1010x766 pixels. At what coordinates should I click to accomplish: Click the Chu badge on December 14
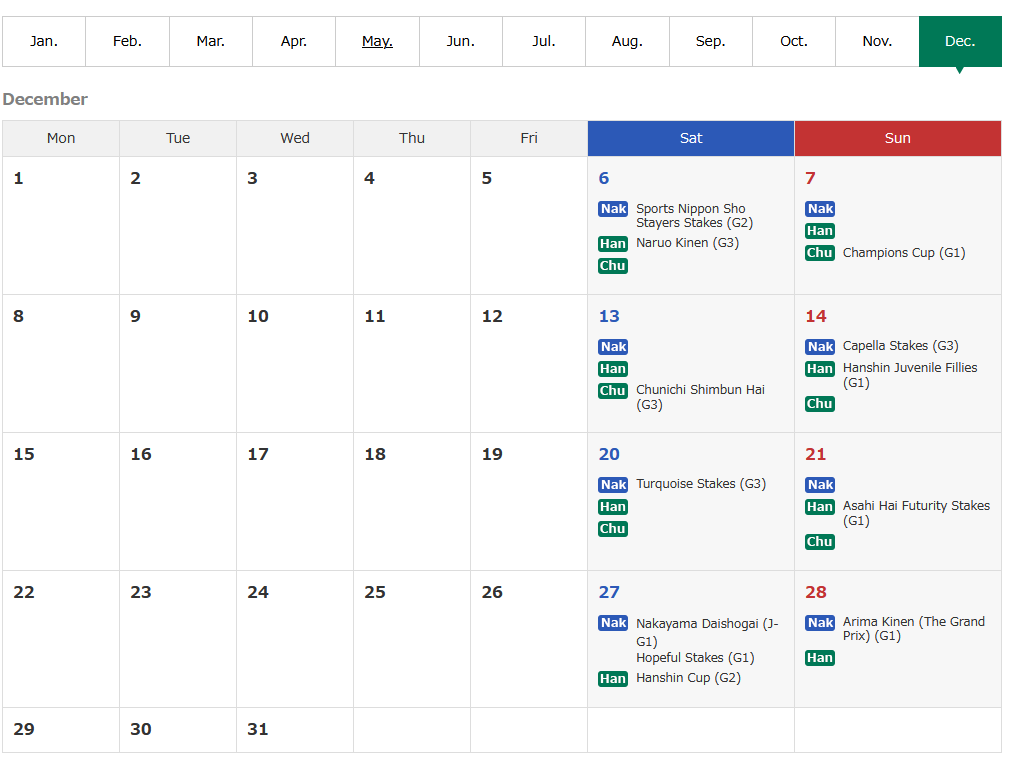tap(819, 403)
